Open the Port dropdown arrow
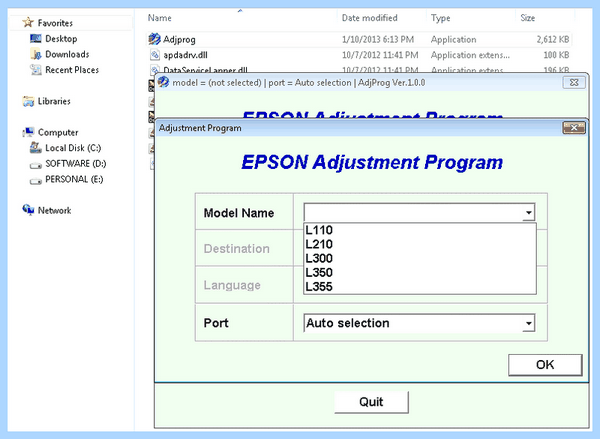 coord(528,323)
